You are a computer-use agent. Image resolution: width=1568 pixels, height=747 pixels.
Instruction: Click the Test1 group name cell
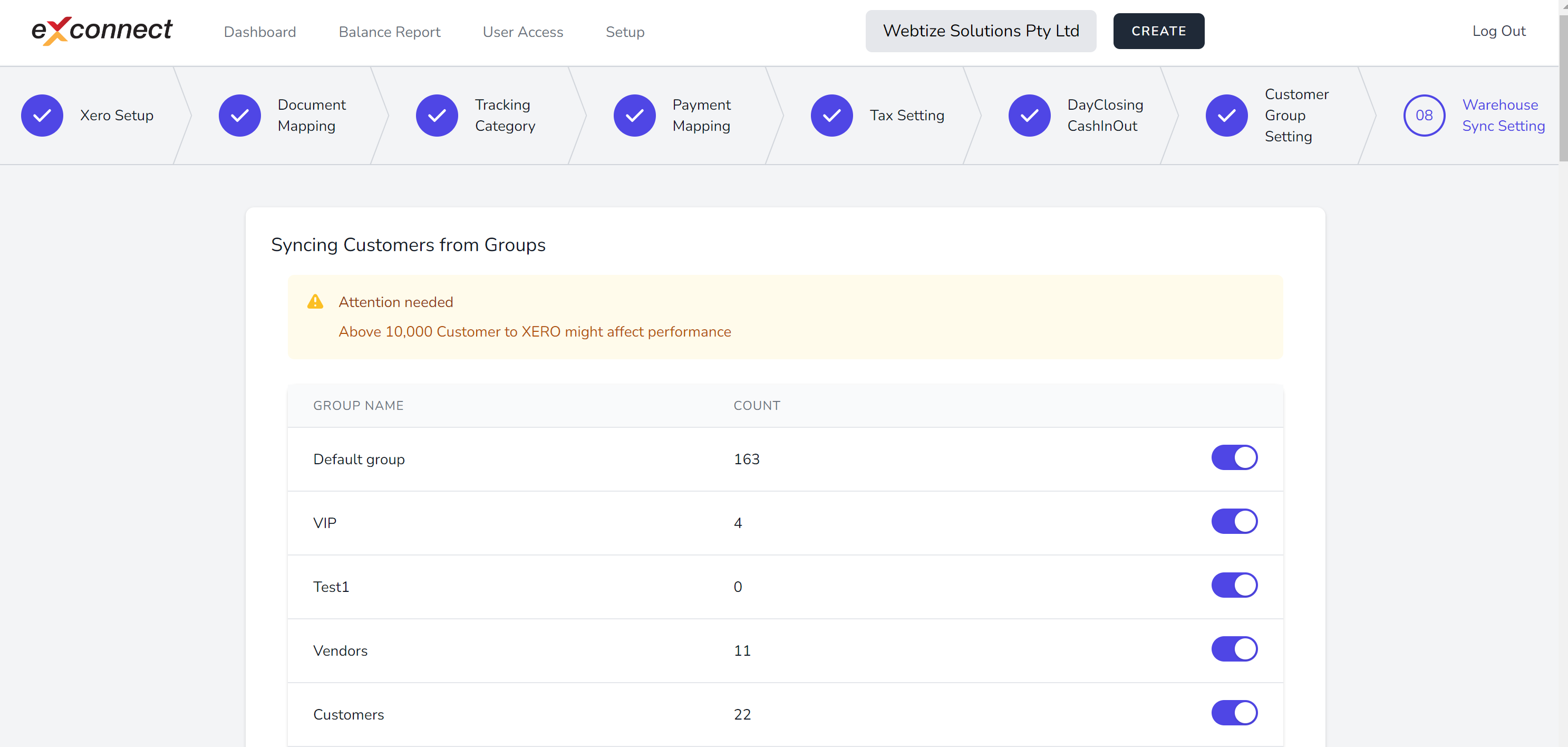point(331,587)
